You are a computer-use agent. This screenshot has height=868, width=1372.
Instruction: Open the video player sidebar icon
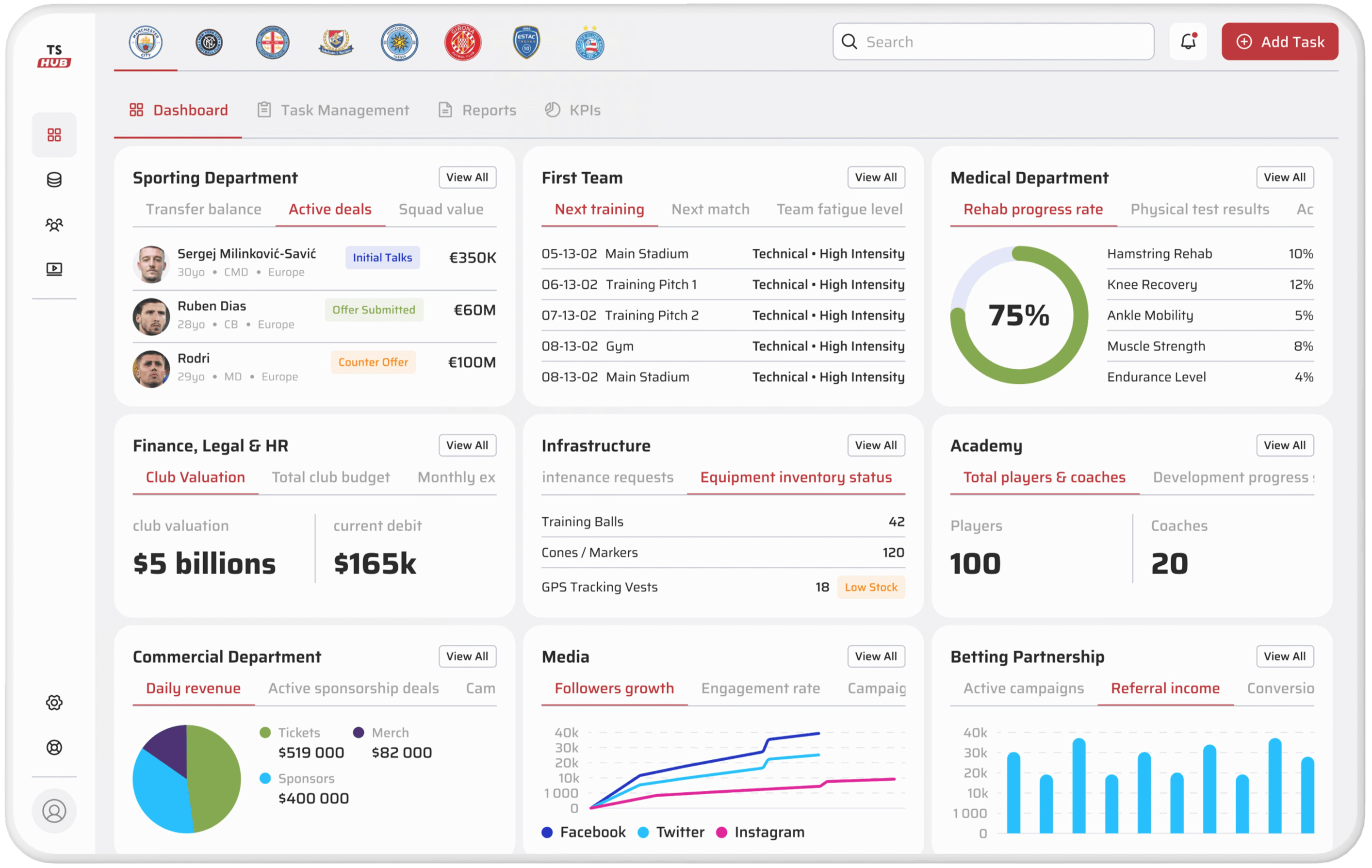[54, 269]
